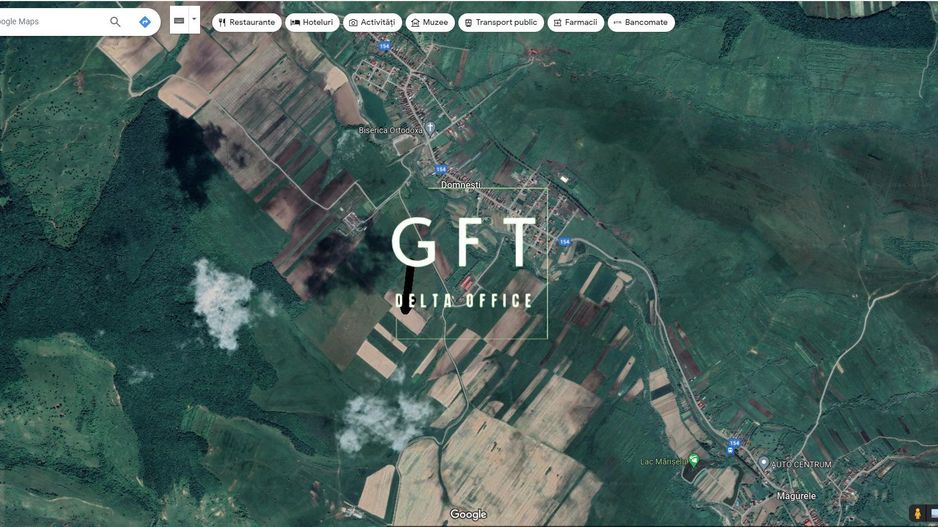Click the search magnifier icon
The image size is (938, 527).
pos(116,22)
